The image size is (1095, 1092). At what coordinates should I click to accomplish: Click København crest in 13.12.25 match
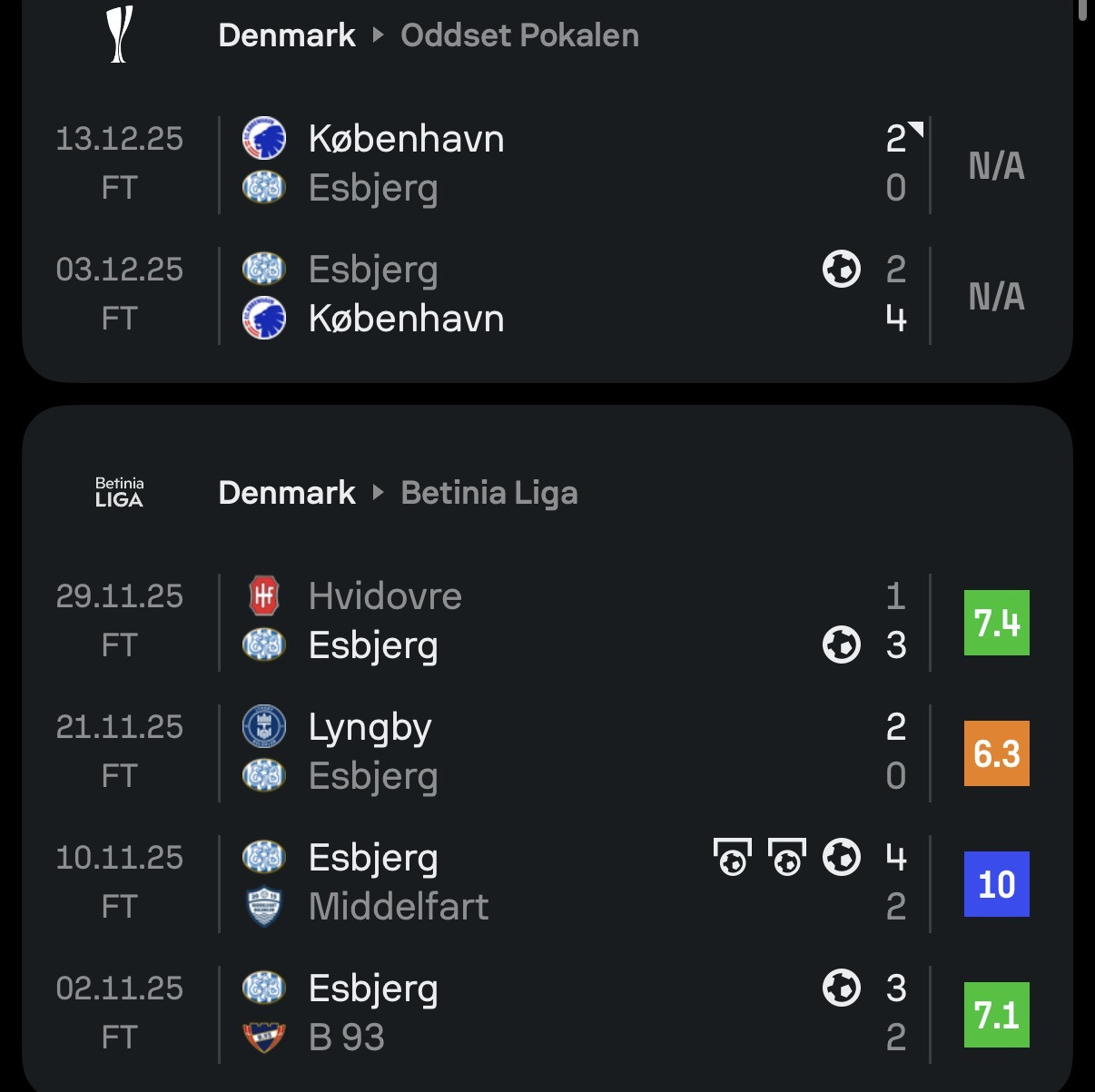pos(264,139)
